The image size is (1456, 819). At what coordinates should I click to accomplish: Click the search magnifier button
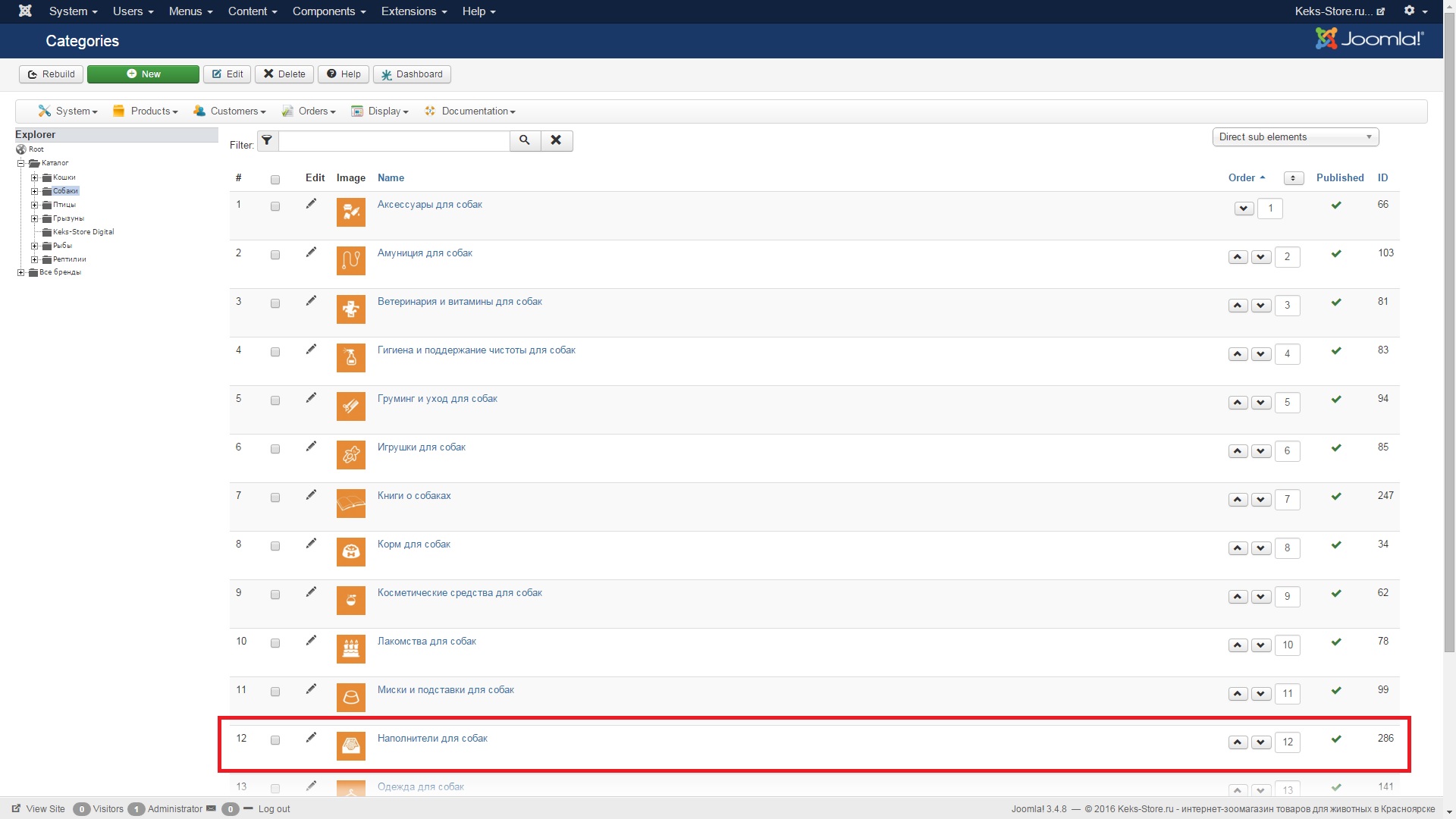(x=525, y=140)
